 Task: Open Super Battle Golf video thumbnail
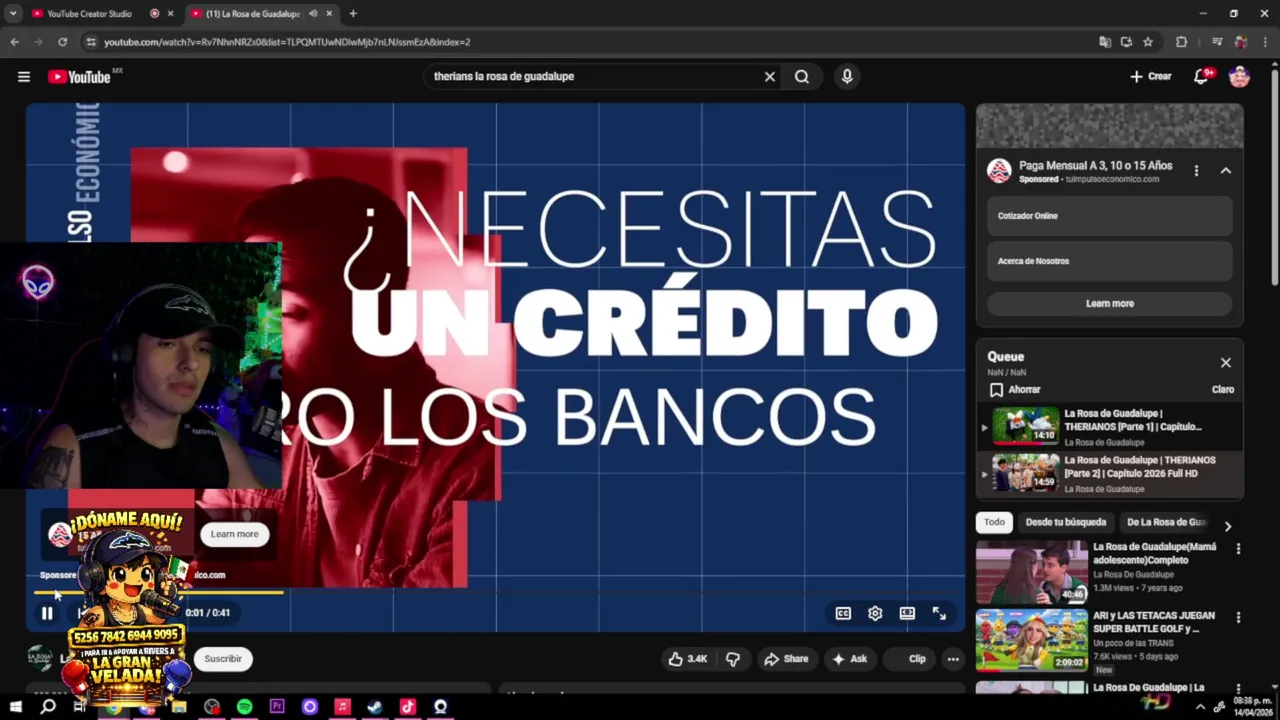click(x=1032, y=640)
